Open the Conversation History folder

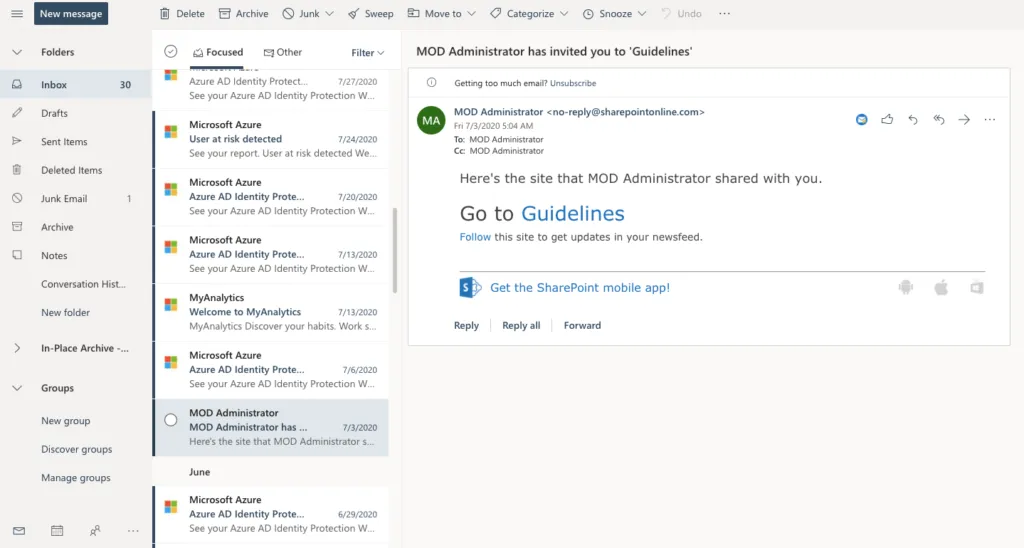pyautogui.click(x=76, y=284)
